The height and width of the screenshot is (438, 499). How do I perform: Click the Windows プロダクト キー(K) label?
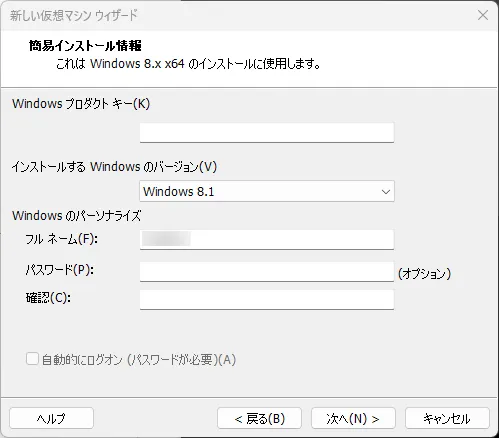coord(81,104)
